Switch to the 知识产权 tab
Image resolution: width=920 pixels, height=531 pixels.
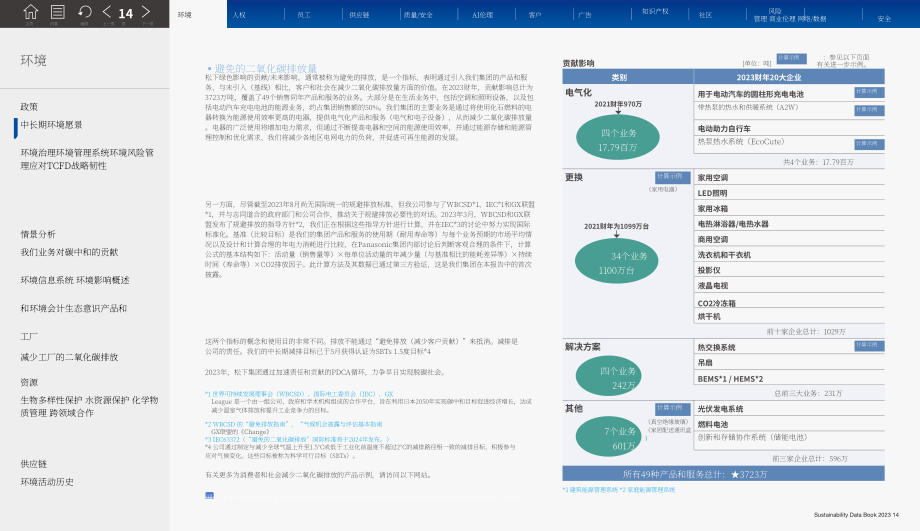tap(655, 11)
